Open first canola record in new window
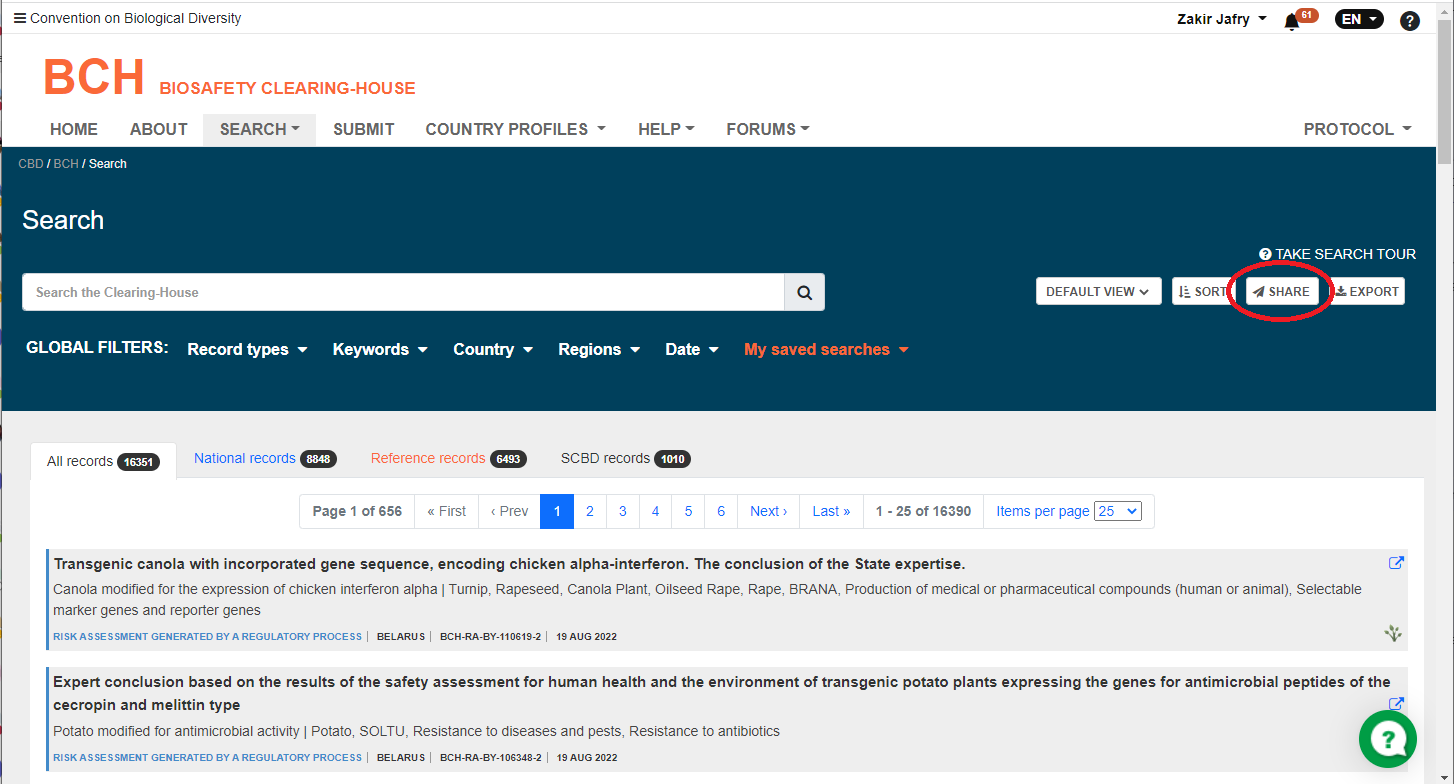The height and width of the screenshot is (784, 1454). point(1396,563)
